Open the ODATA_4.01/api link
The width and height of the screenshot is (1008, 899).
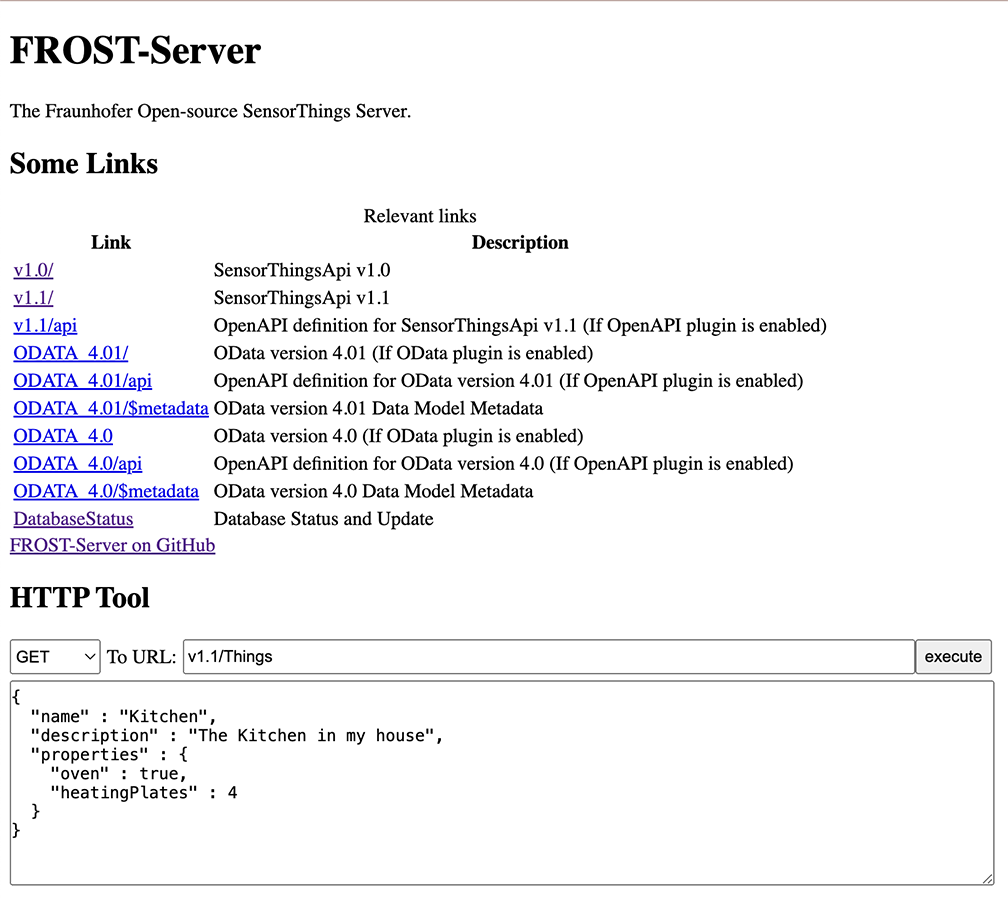pyautogui.click(x=82, y=381)
